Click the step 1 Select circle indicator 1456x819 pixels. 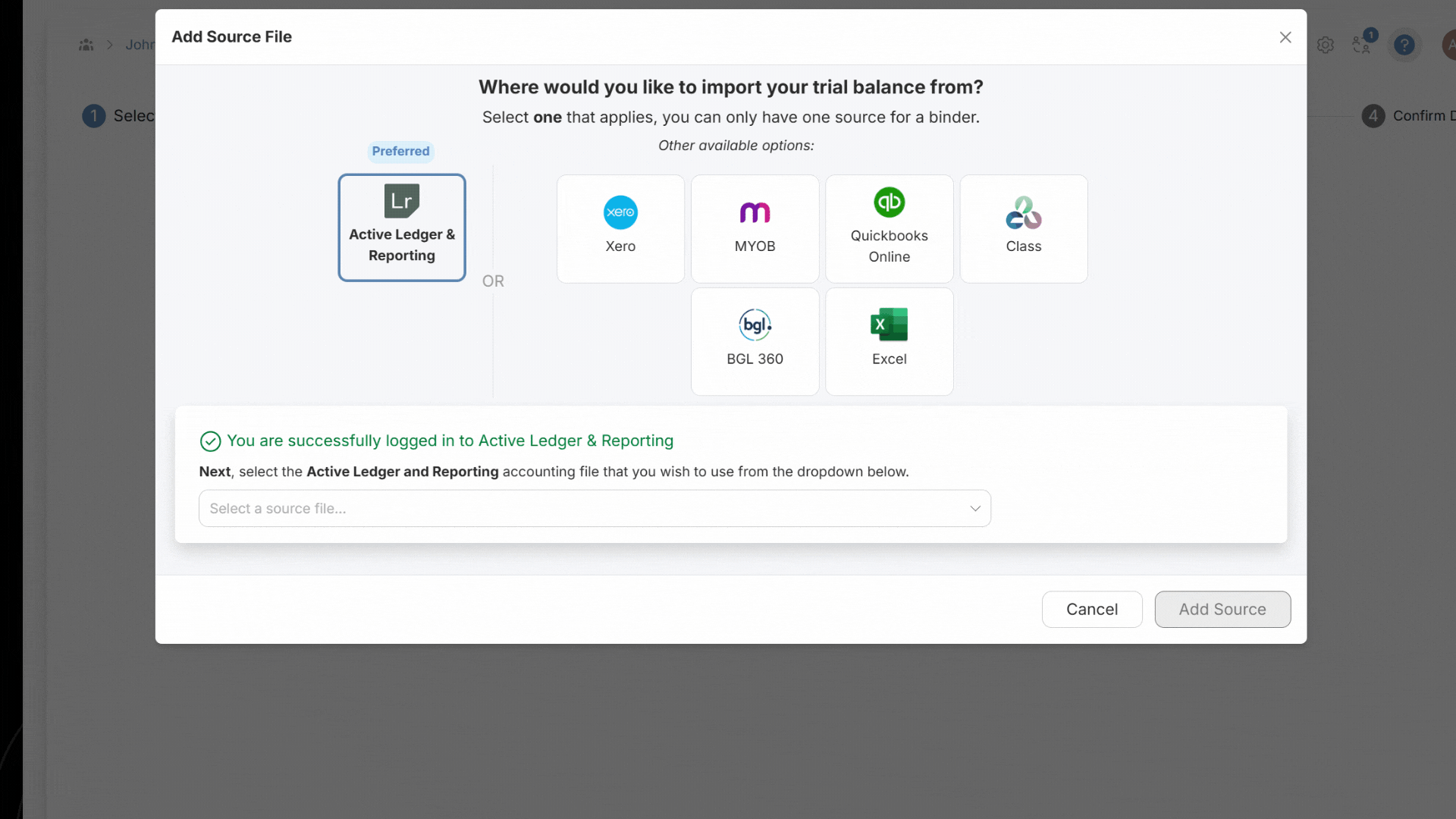(x=93, y=116)
